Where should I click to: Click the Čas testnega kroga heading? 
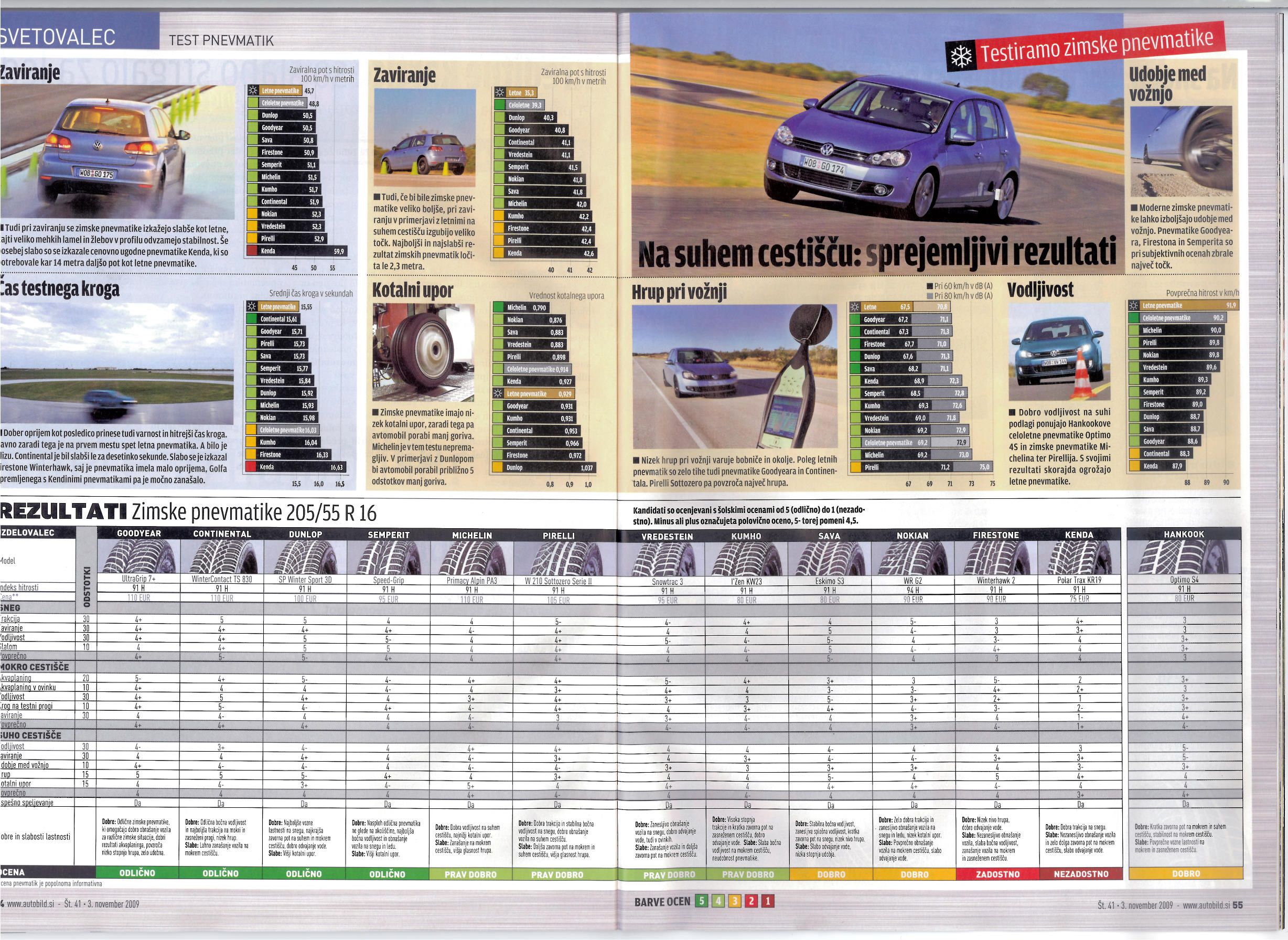[x=60, y=289]
